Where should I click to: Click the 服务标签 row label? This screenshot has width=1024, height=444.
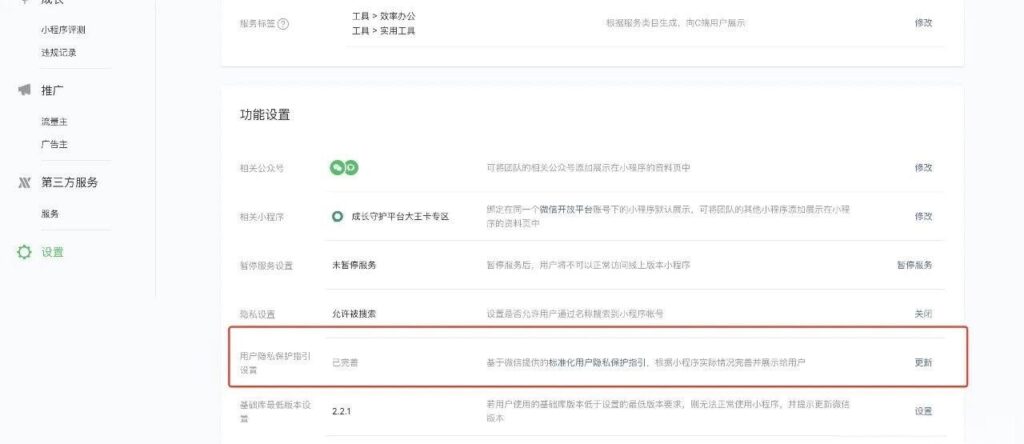tap(257, 24)
